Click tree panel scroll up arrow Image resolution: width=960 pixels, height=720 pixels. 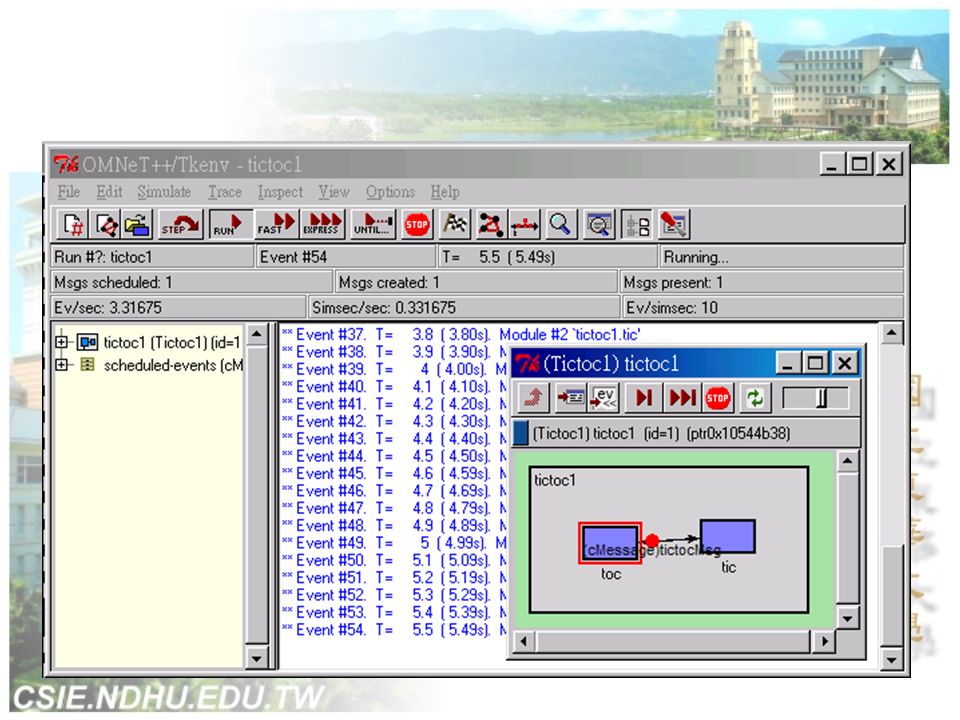click(x=257, y=335)
